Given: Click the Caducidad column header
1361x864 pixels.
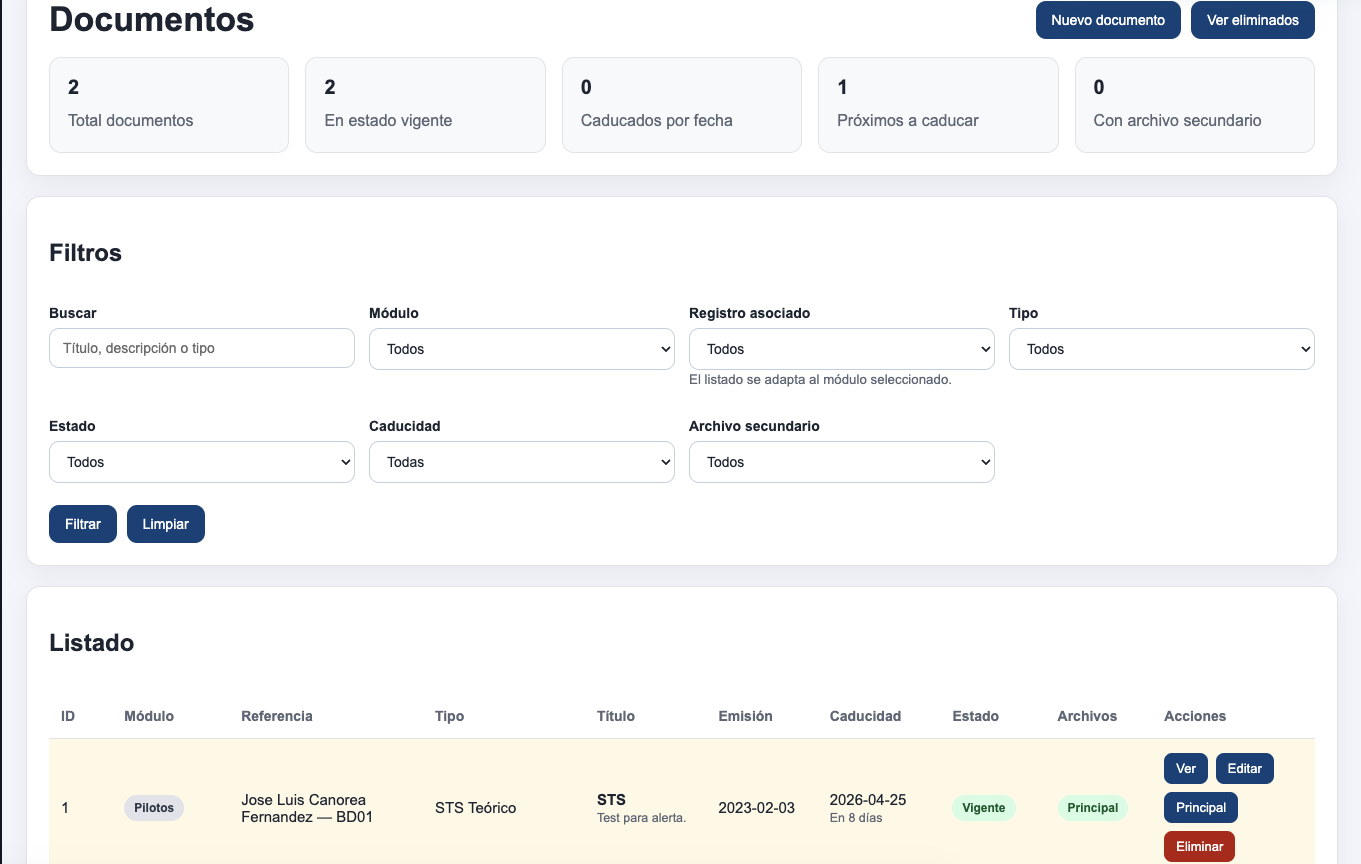Looking at the screenshot, I should point(865,716).
